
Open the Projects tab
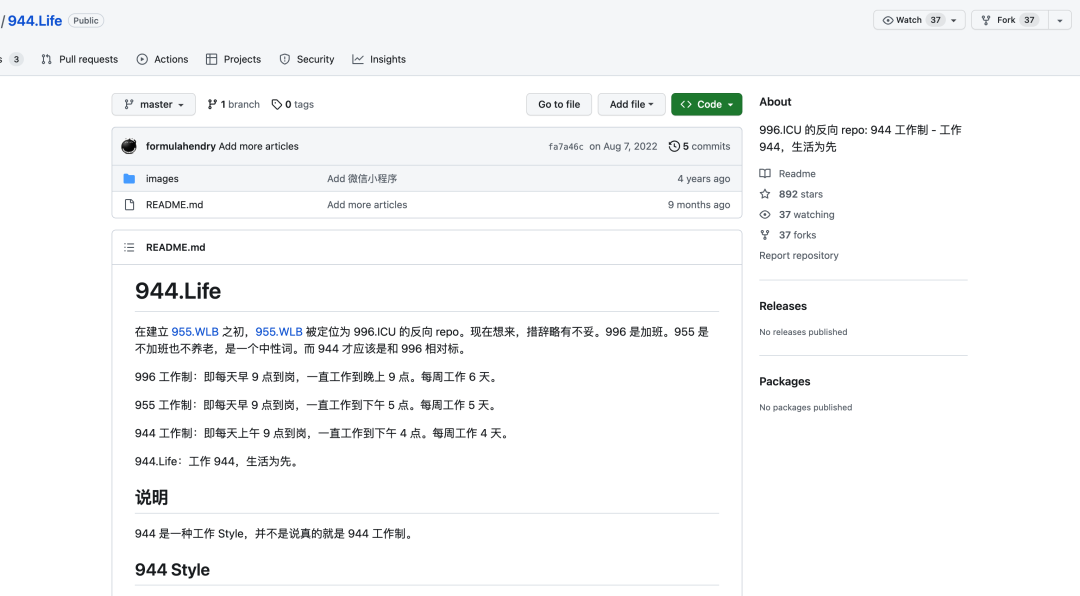233,59
